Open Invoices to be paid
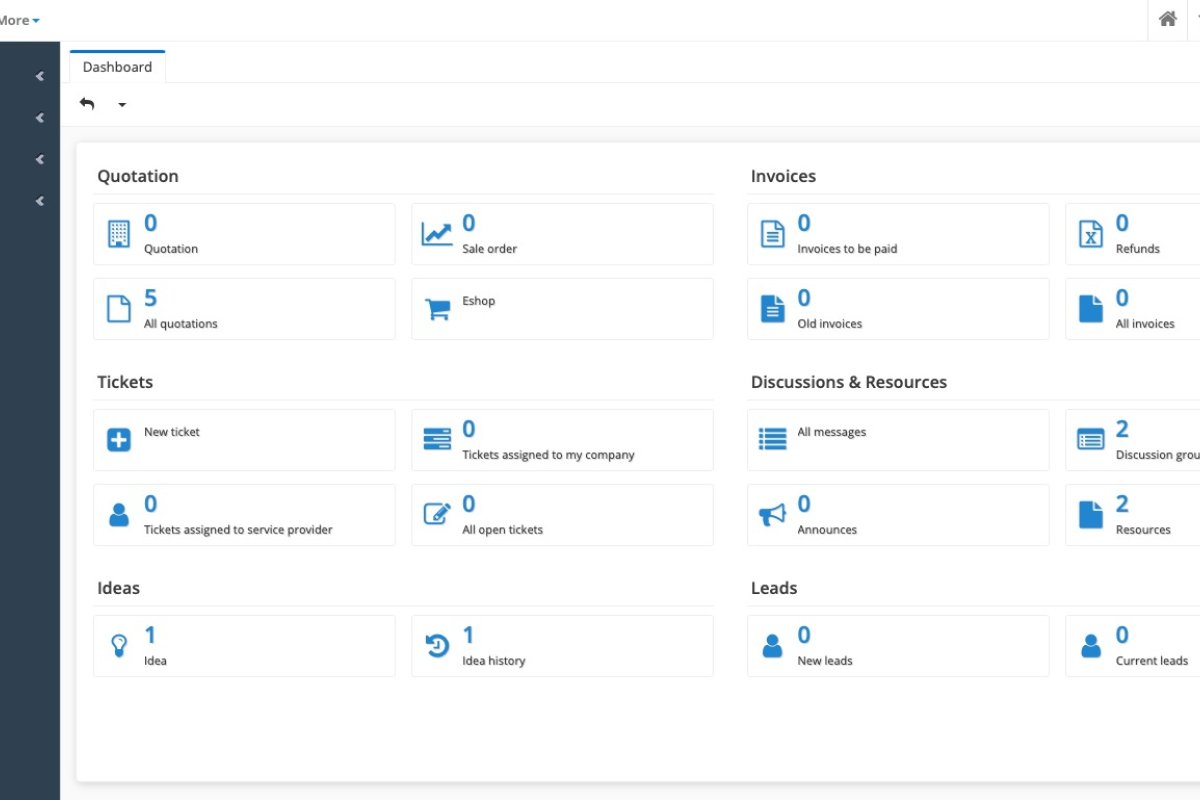1200x800 pixels. [898, 234]
